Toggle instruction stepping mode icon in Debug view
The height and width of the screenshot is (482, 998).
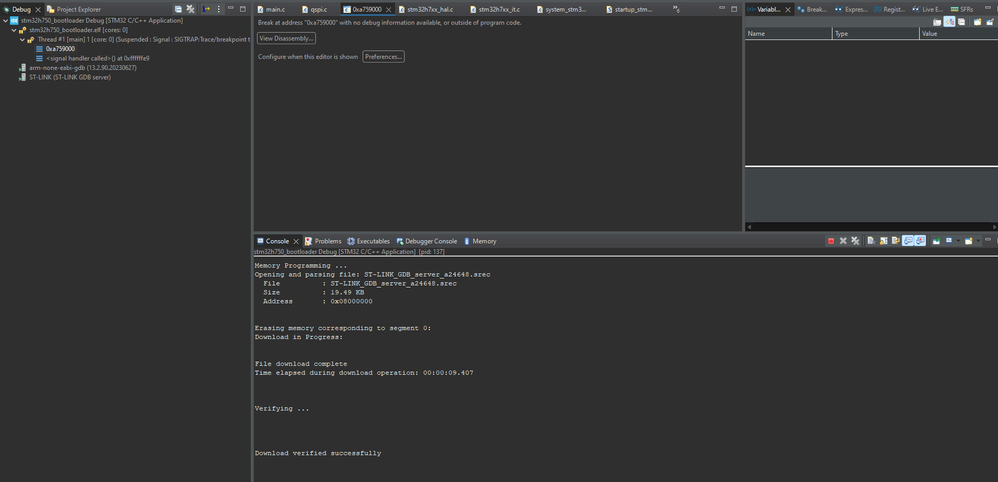(x=207, y=9)
